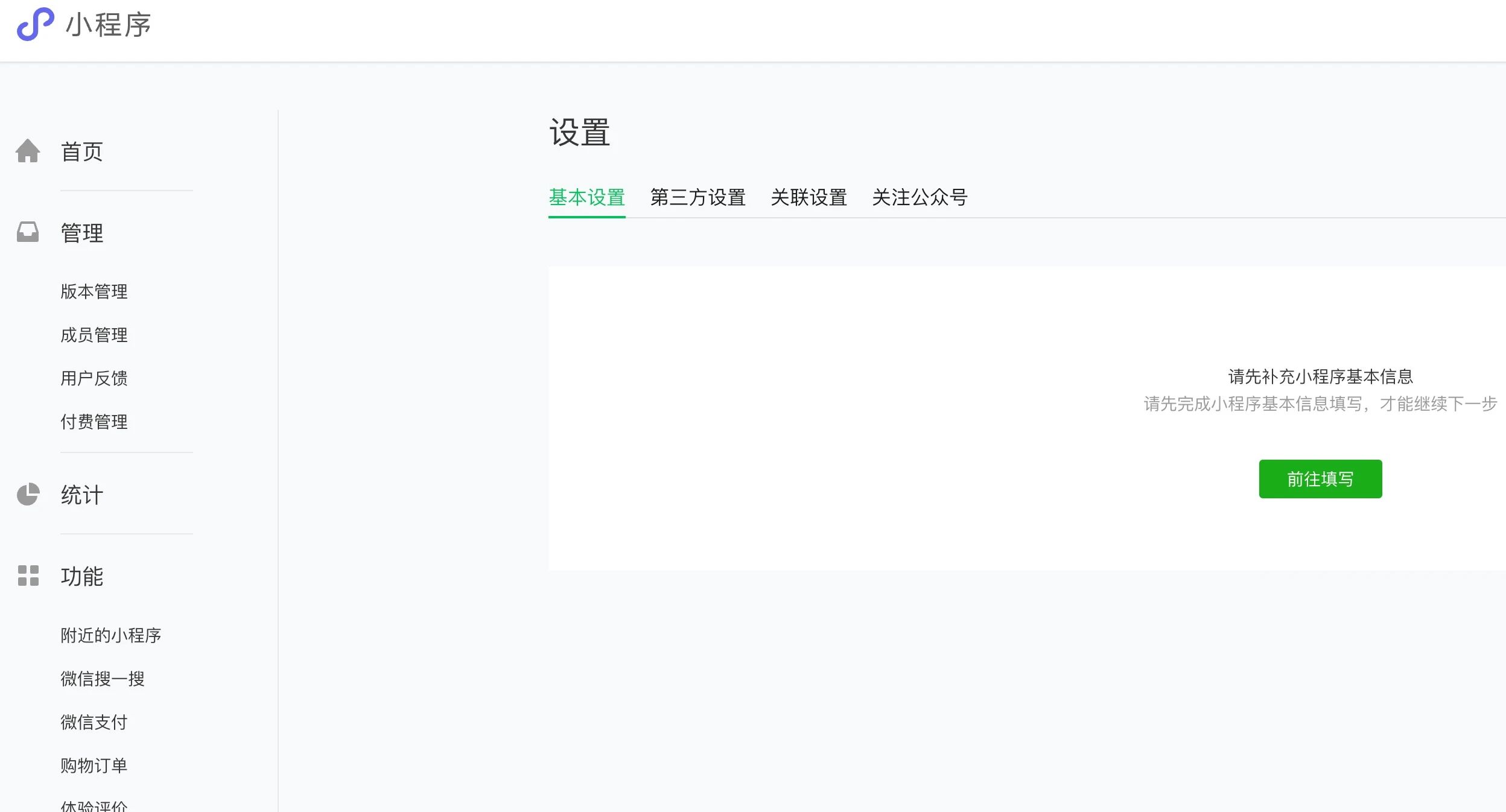Select the 基本设置 tab

pyautogui.click(x=586, y=197)
